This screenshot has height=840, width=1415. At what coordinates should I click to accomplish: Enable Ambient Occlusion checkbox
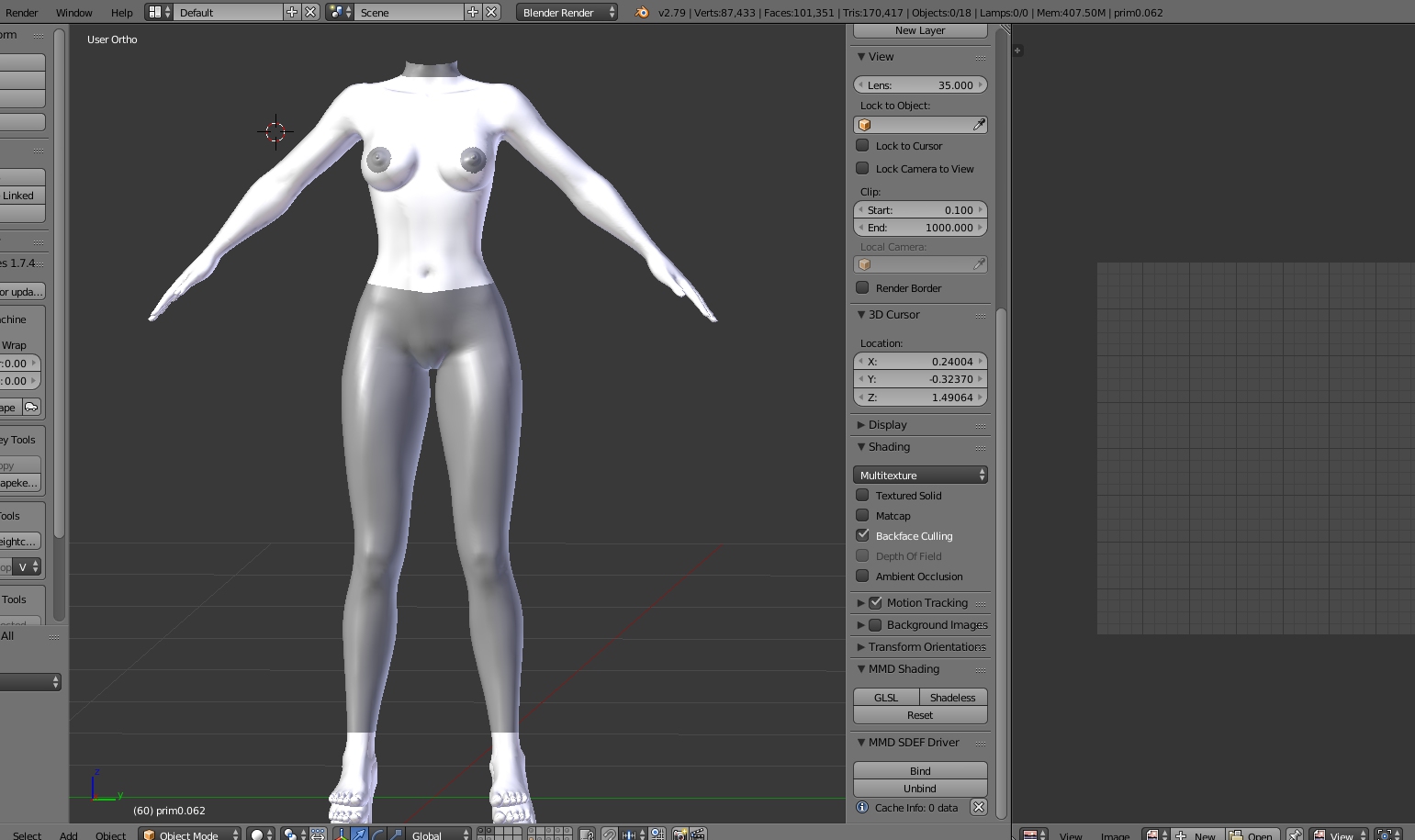(862, 576)
